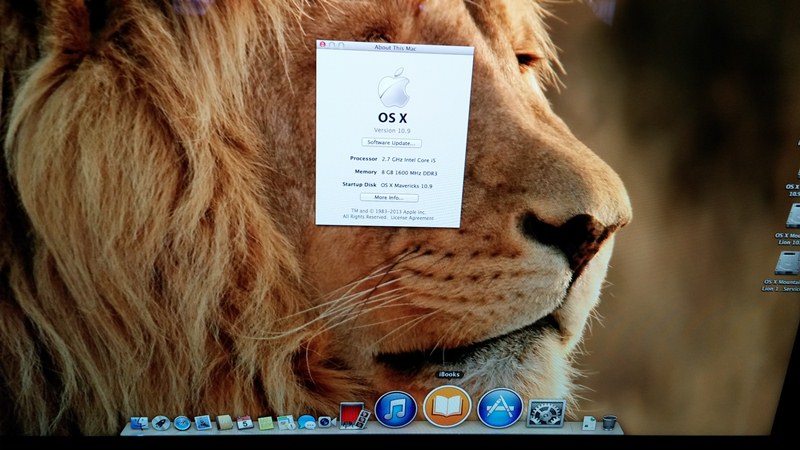Open Messages speech bubble icon

coord(307,422)
